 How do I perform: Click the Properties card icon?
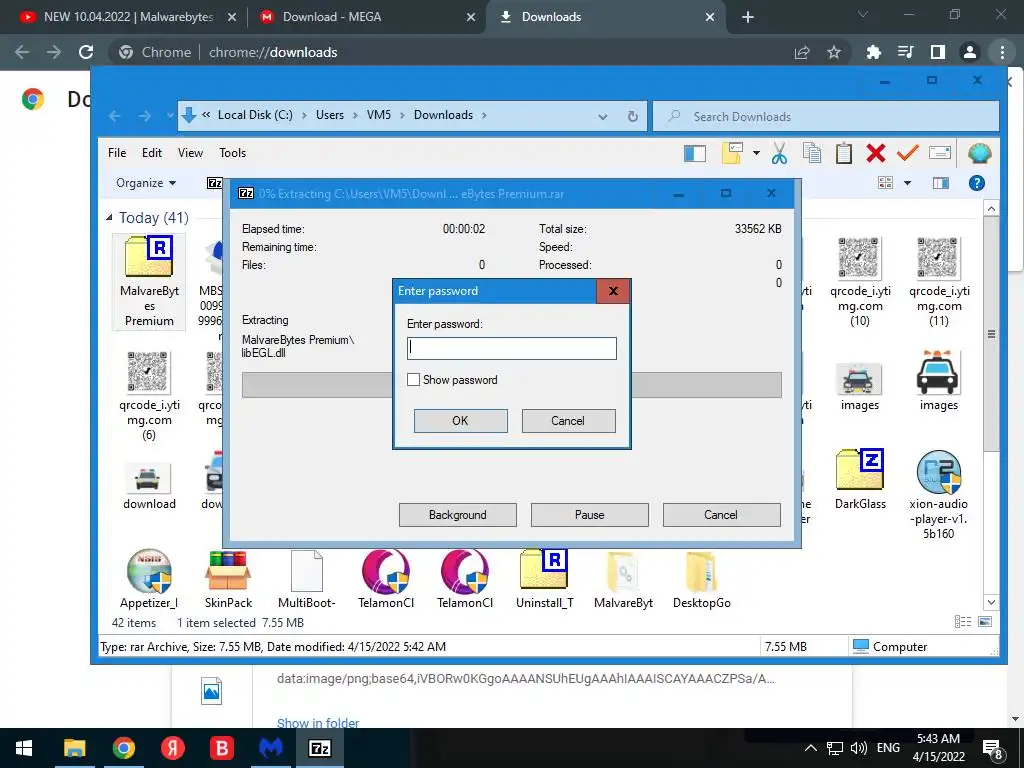940,153
